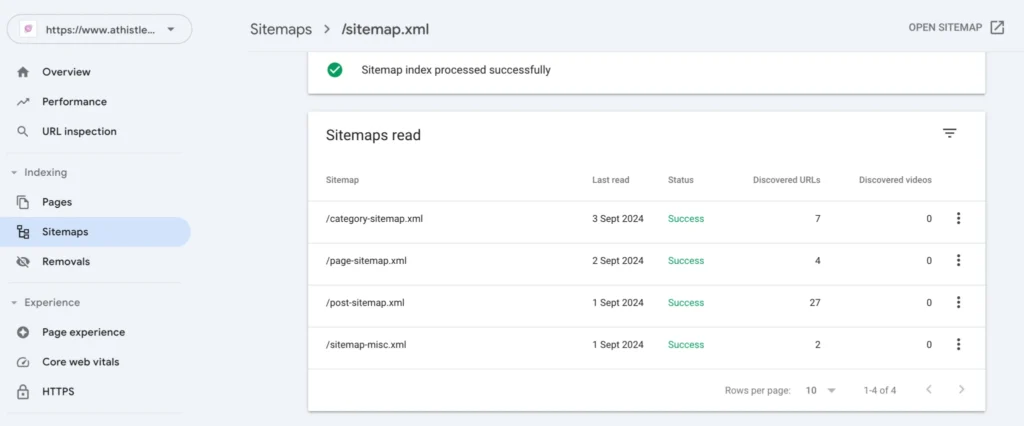Screen dimensions: 1024x426
Task: Click the next page arrow
Action: click(x=961, y=390)
